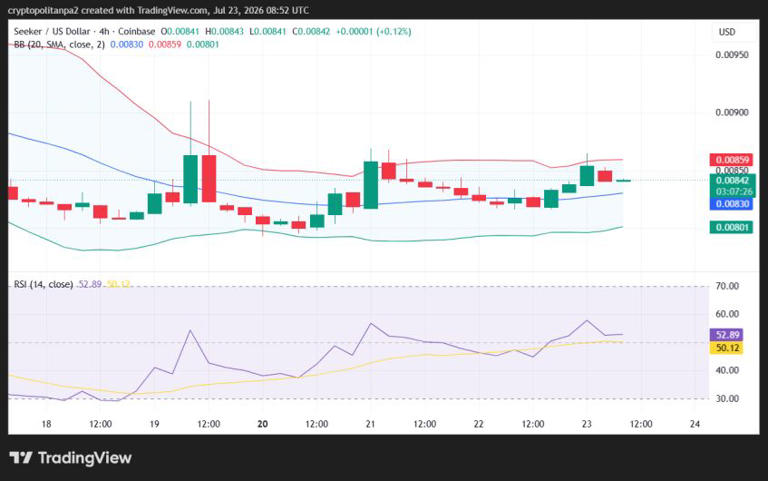Click the blue 0.00830 value in BB legend

pyautogui.click(x=127, y=45)
